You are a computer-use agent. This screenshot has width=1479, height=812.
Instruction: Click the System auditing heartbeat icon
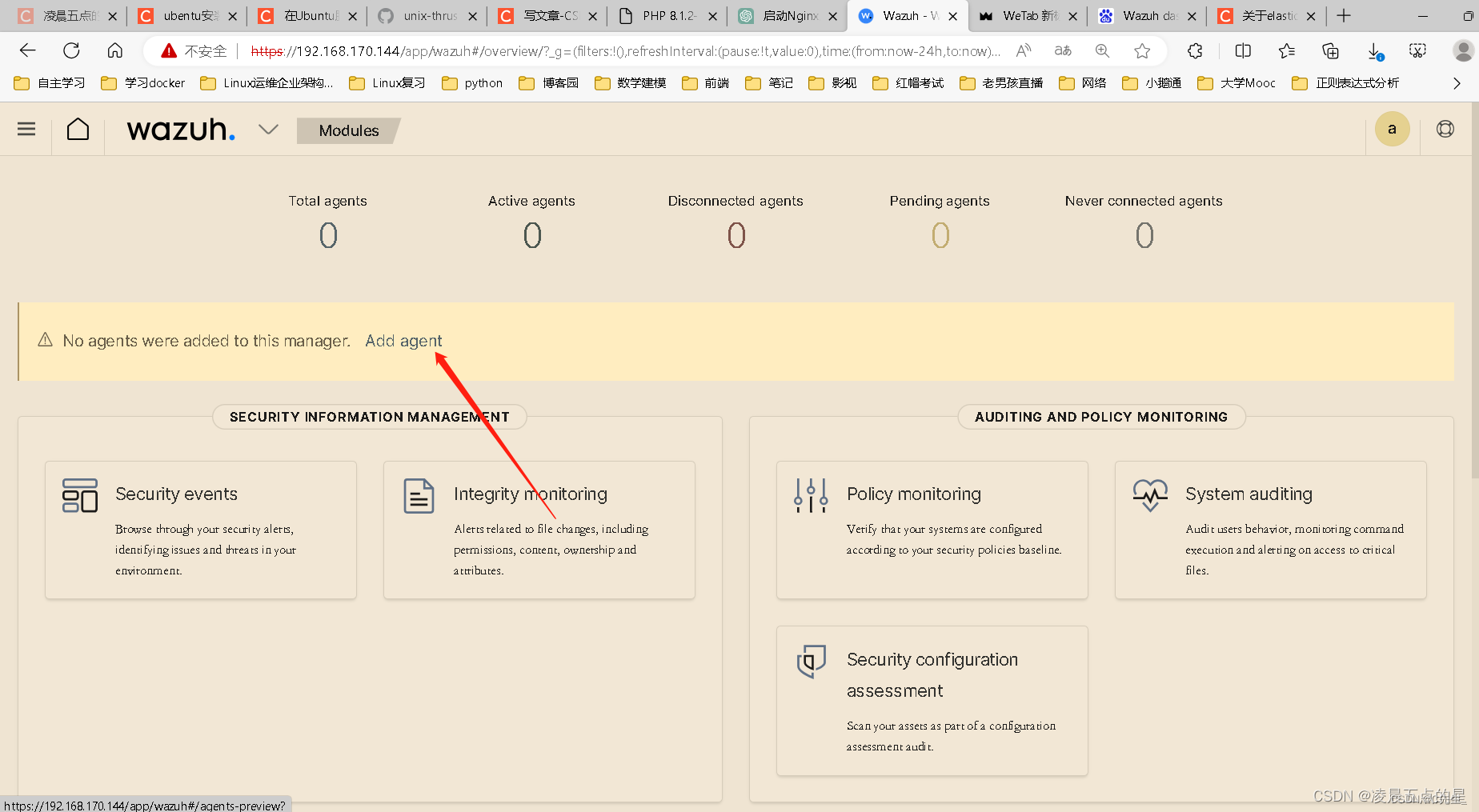tap(1150, 495)
